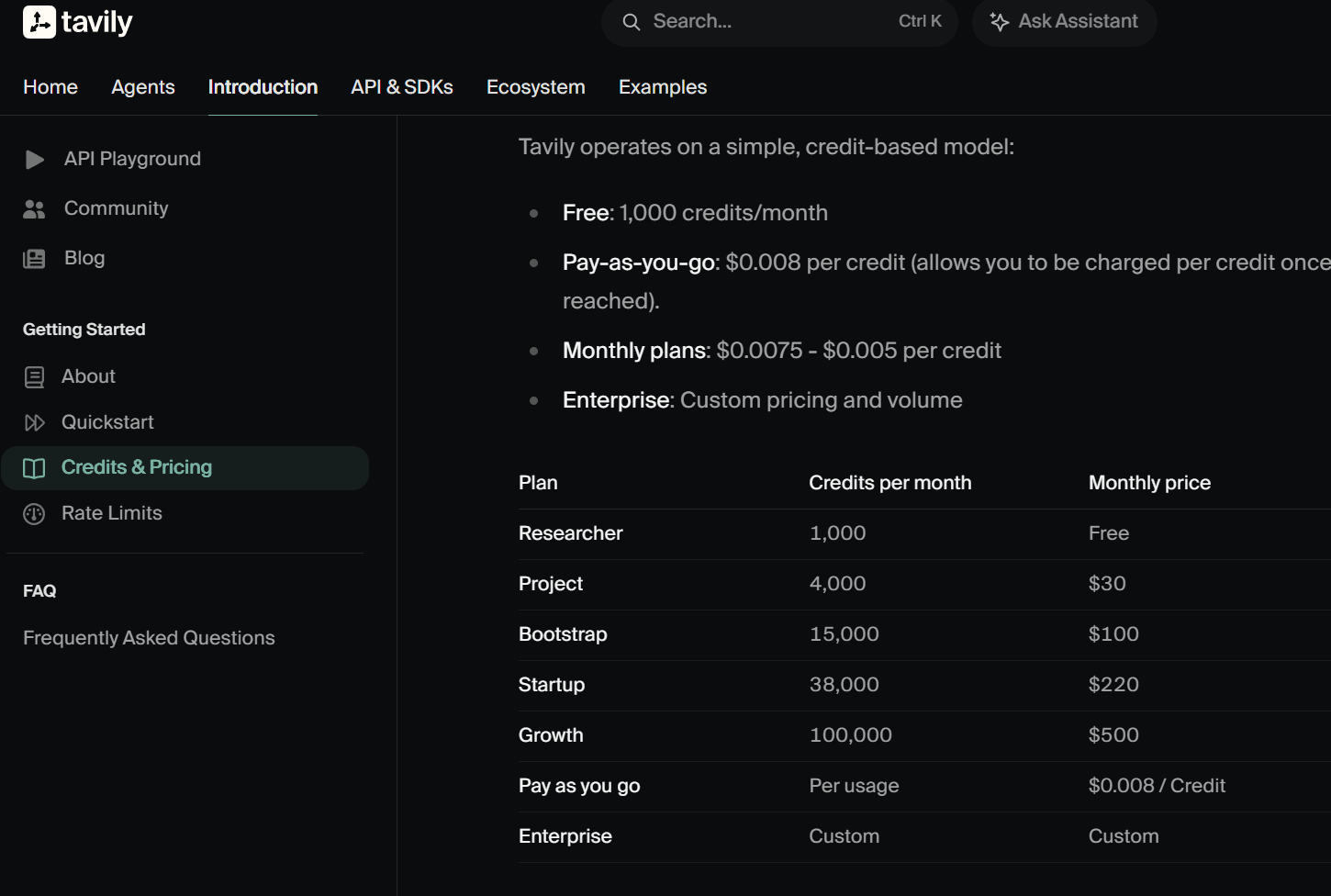The image size is (1331, 896).
Task: Switch to the Agents tab
Action: (x=143, y=87)
